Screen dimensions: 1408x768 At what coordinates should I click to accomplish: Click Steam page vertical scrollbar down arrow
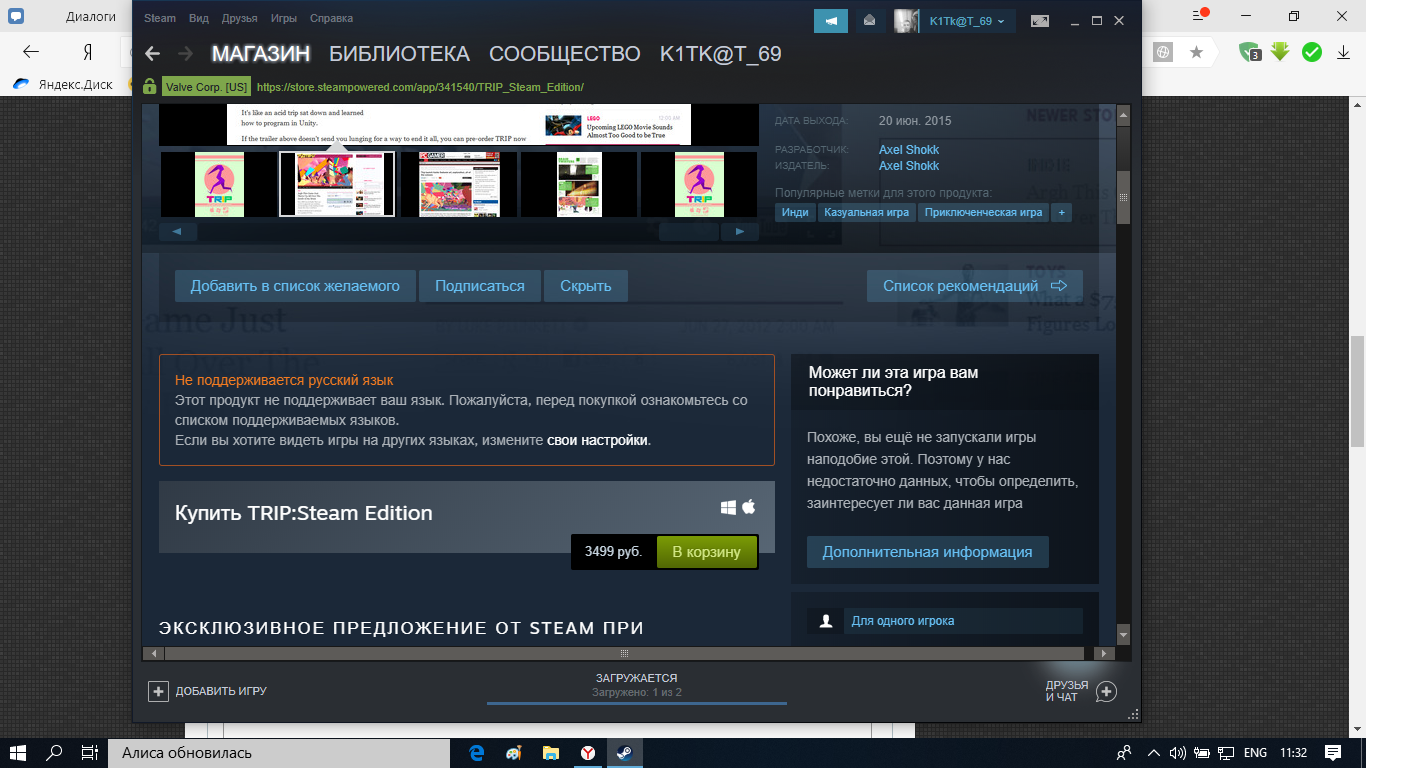tap(1123, 636)
